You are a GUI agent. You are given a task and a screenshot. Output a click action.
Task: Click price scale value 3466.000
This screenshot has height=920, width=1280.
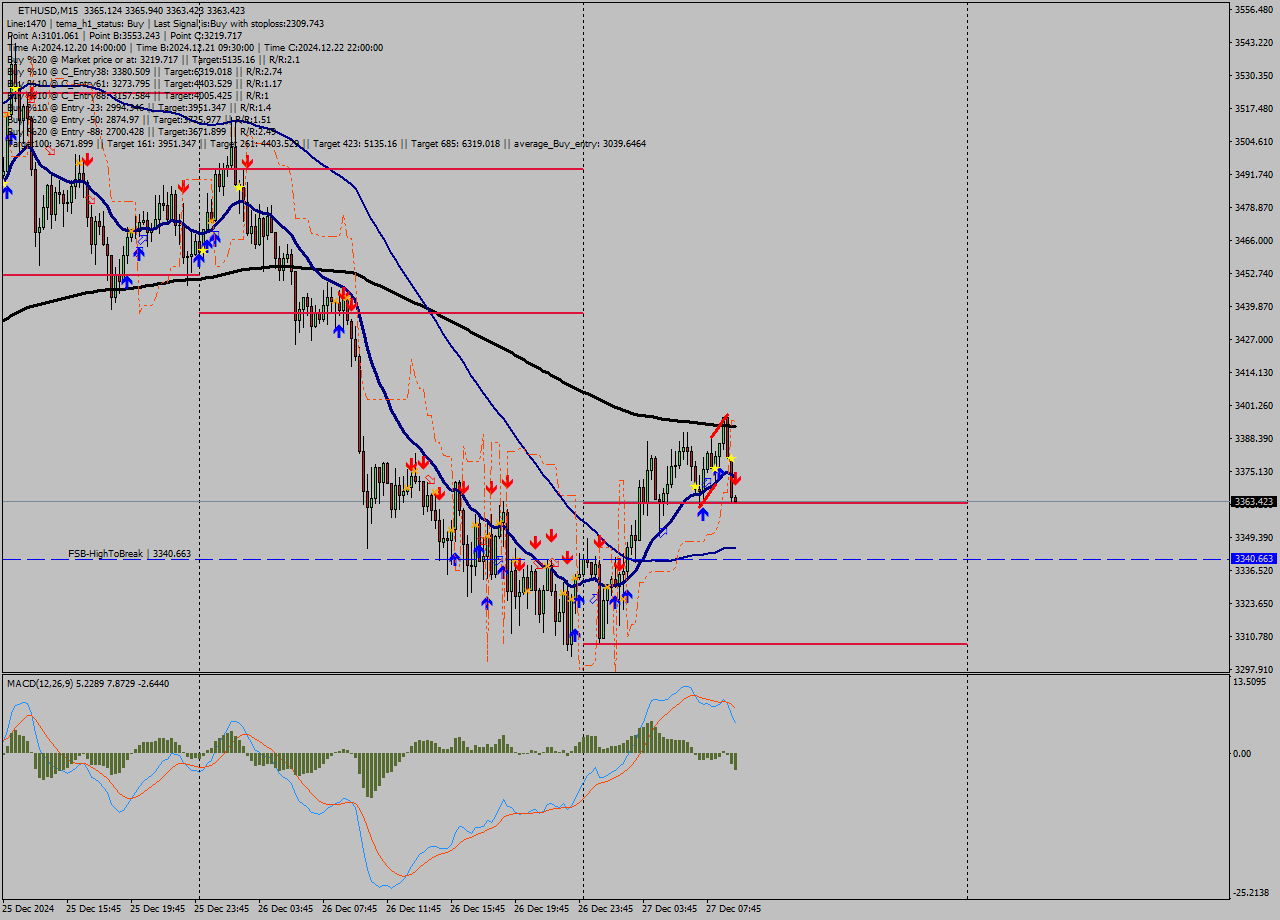[x=1253, y=241]
